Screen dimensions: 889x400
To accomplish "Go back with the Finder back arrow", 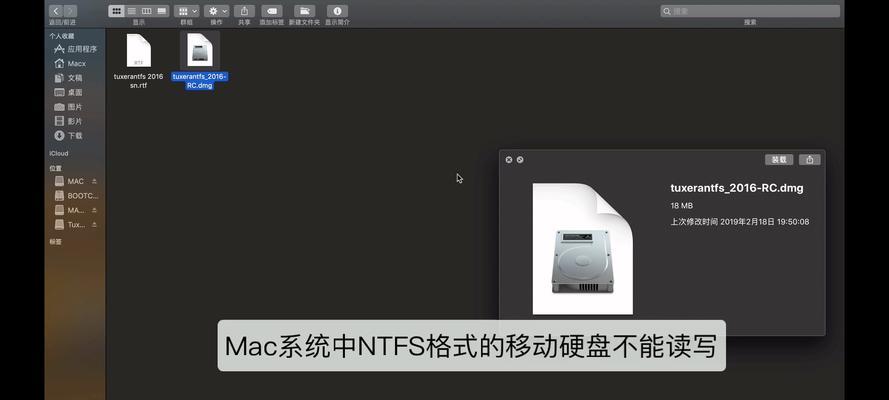I will click(x=56, y=11).
